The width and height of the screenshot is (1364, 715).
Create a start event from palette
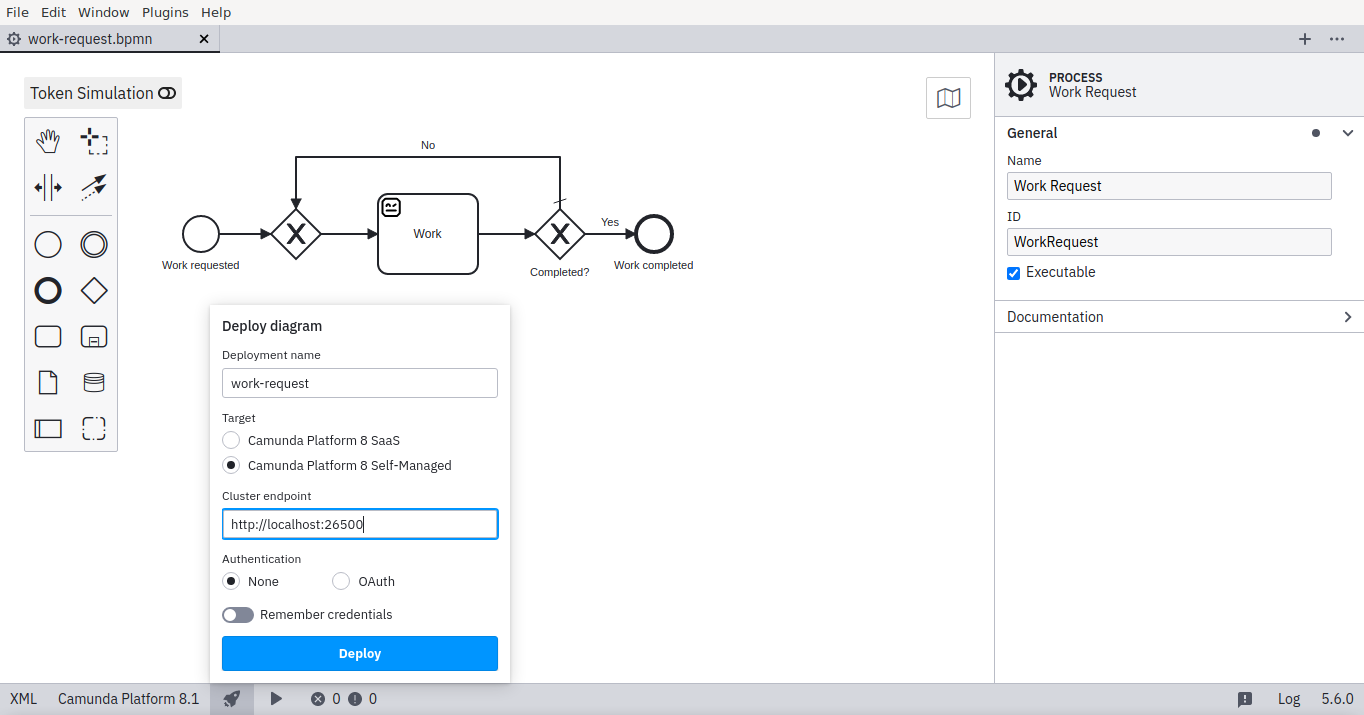tap(48, 244)
